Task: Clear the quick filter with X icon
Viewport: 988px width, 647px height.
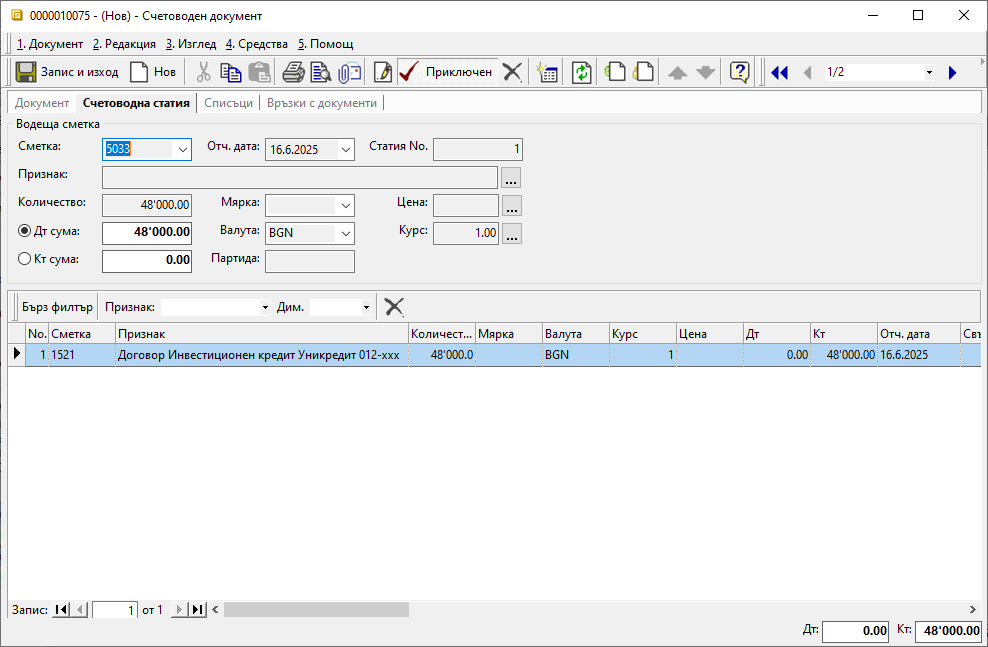Action: tap(394, 307)
